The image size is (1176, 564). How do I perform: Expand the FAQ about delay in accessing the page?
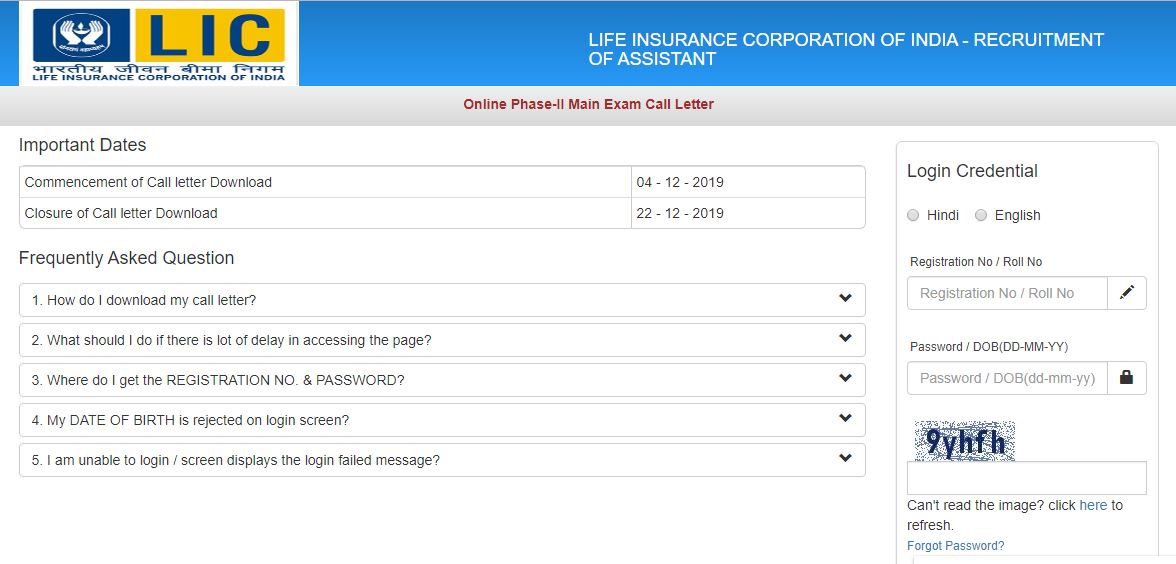pos(845,339)
